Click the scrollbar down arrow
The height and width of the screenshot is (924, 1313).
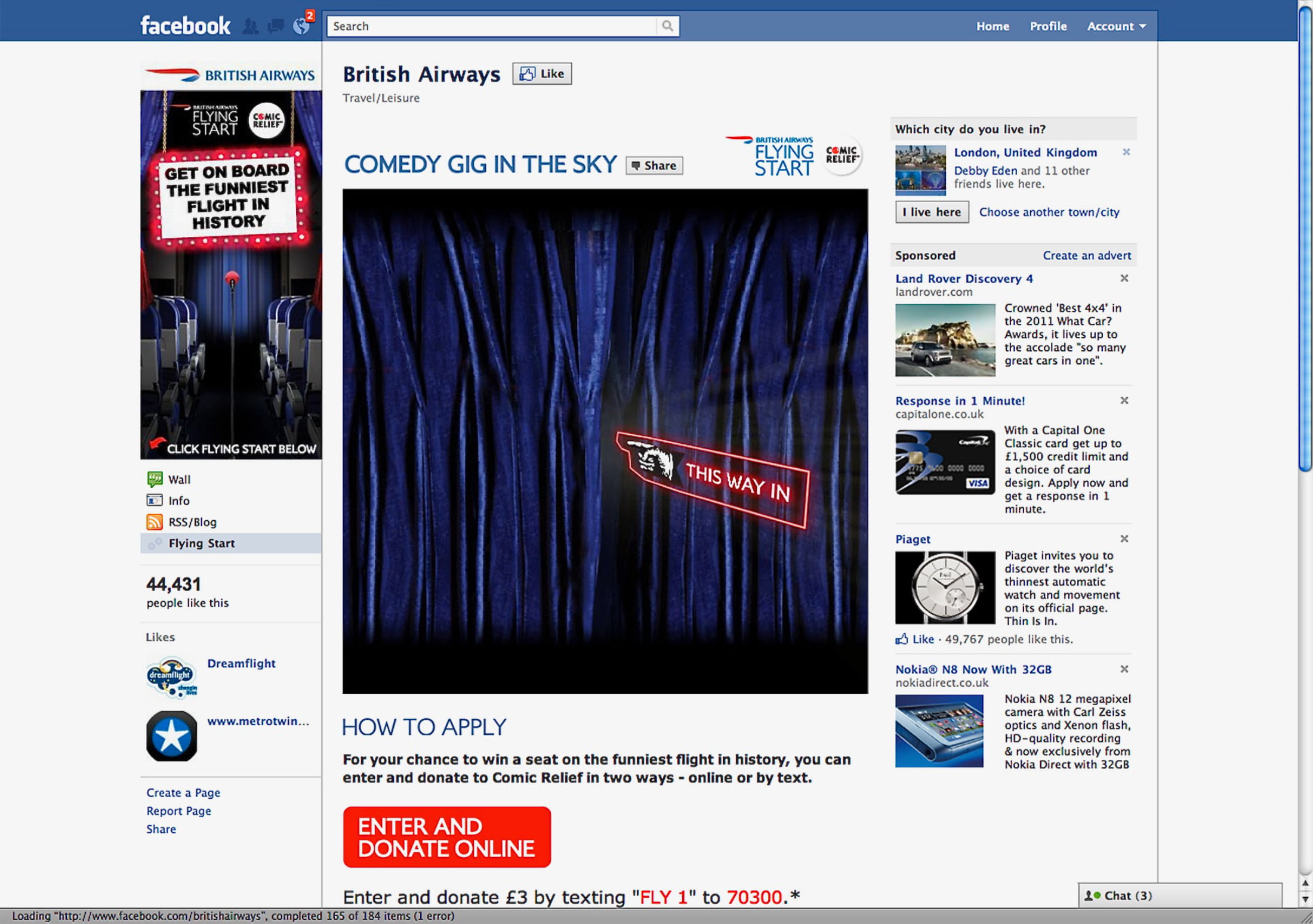[1305, 899]
